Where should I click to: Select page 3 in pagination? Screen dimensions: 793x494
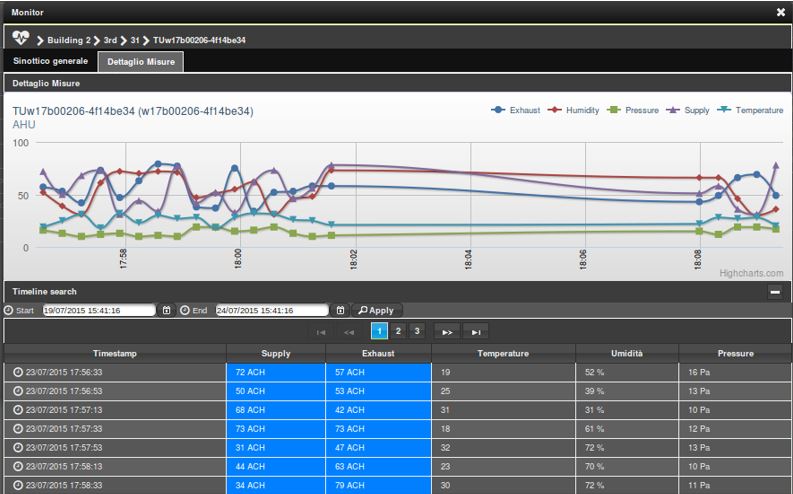tap(417, 331)
